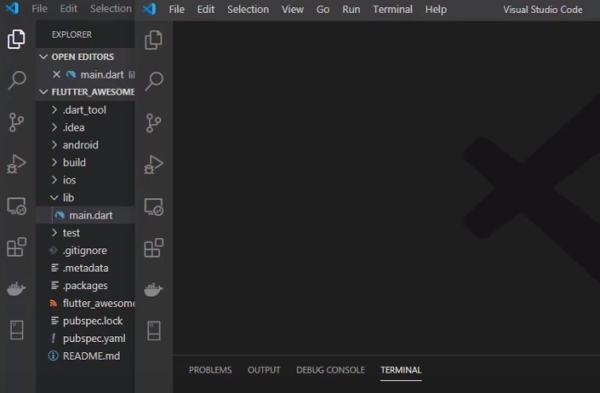Open Explorer view in left window activity bar
Image resolution: width=600 pixels, height=393 pixels.
point(16,39)
